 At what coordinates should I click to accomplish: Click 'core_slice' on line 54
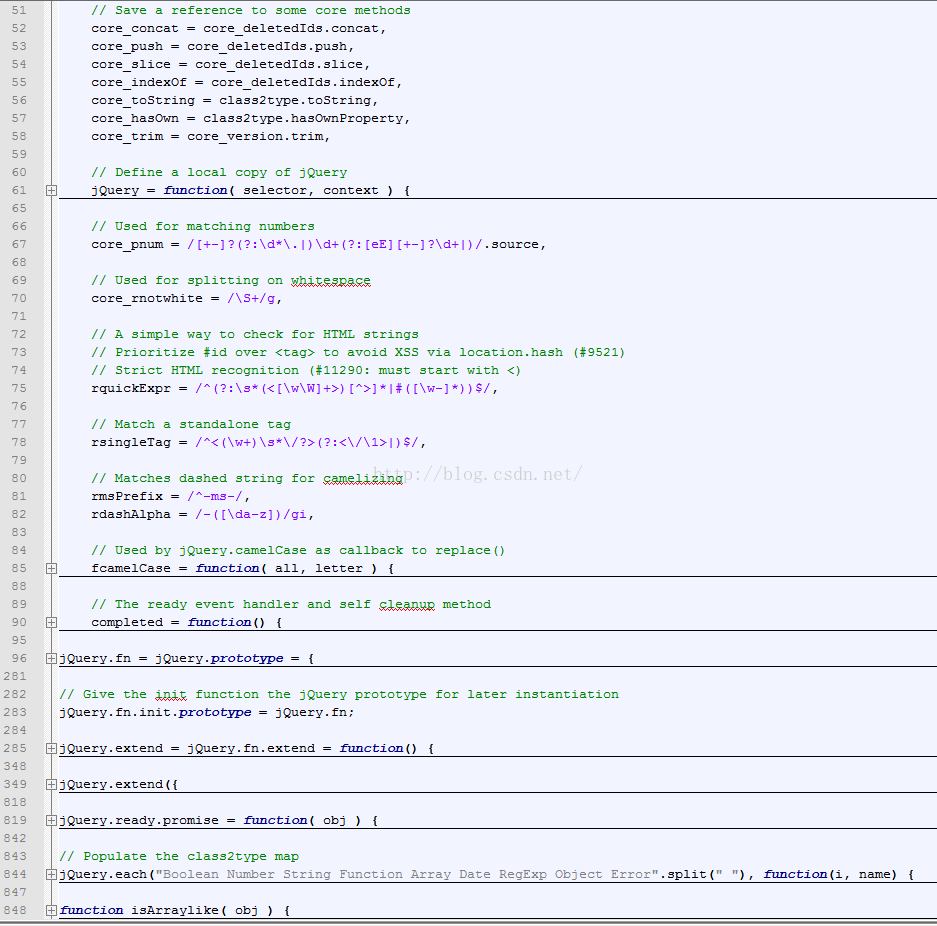click(131, 65)
